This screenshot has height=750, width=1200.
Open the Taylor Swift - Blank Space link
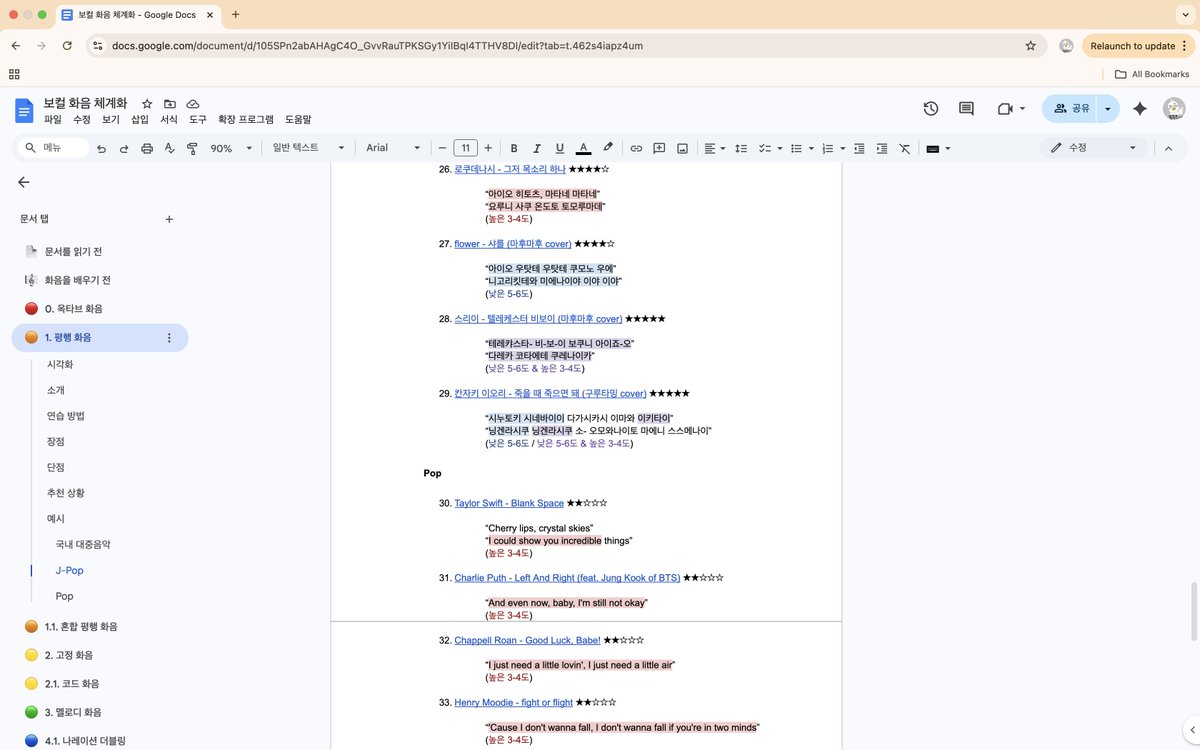[x=509, y=503]
